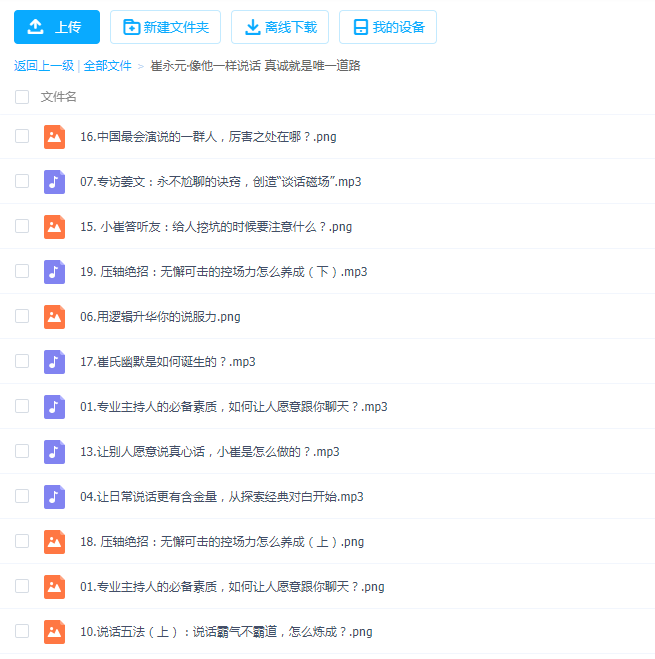Toggle the select-all checkbox beside 文件名
Viewport: 655px width, 659px height.
(22, 97)
